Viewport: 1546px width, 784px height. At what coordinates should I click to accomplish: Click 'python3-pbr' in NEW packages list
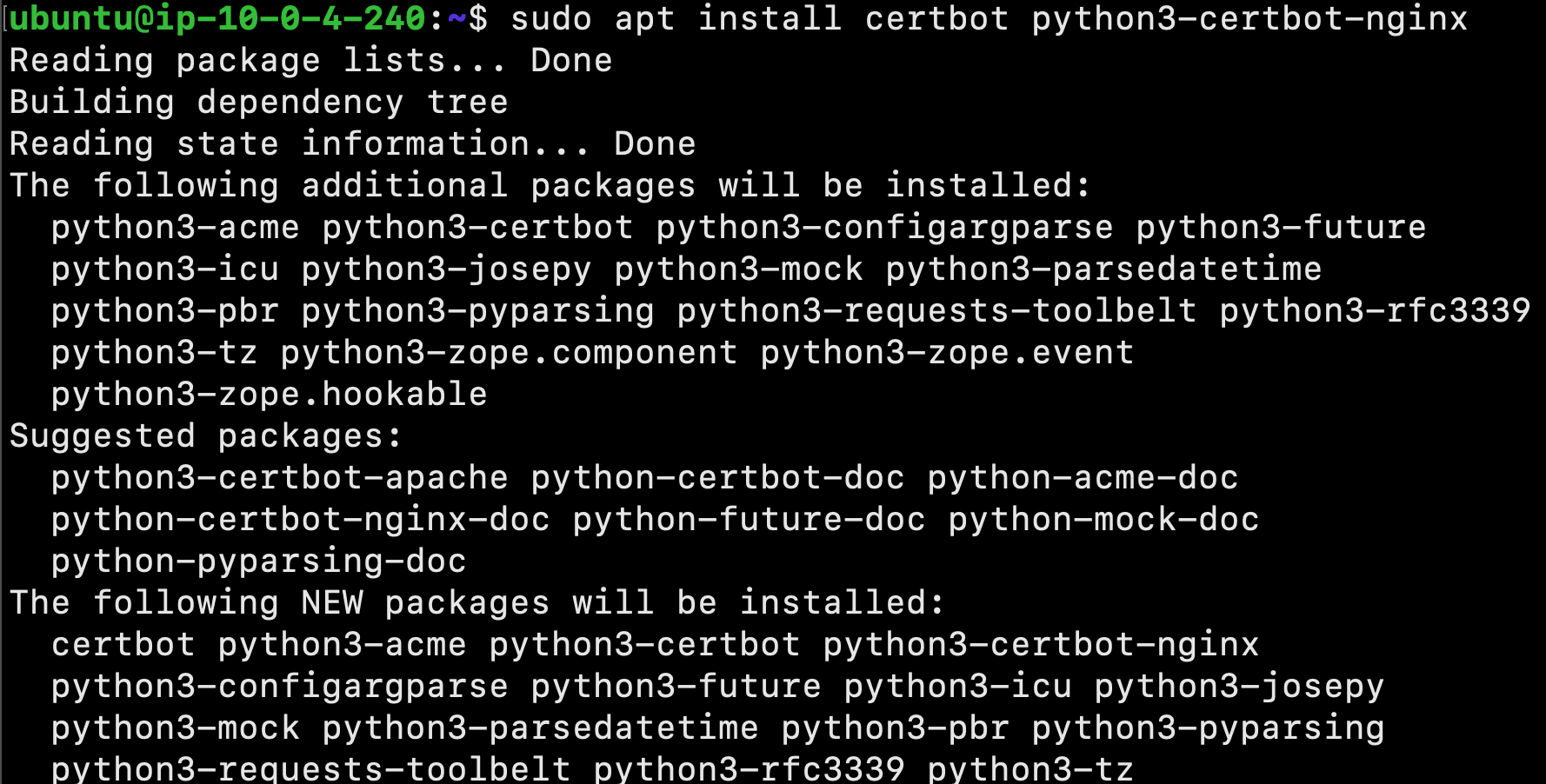click(895, 728)
